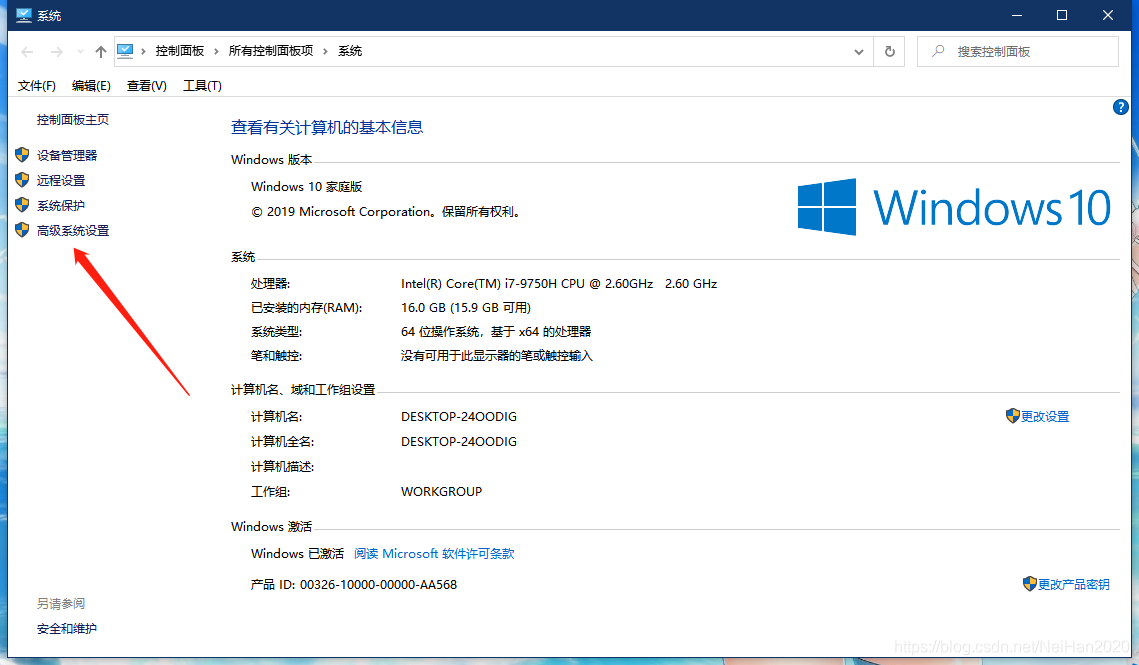
Task: Select 64 位操作系统 system type text
Action: click(440, 331)
